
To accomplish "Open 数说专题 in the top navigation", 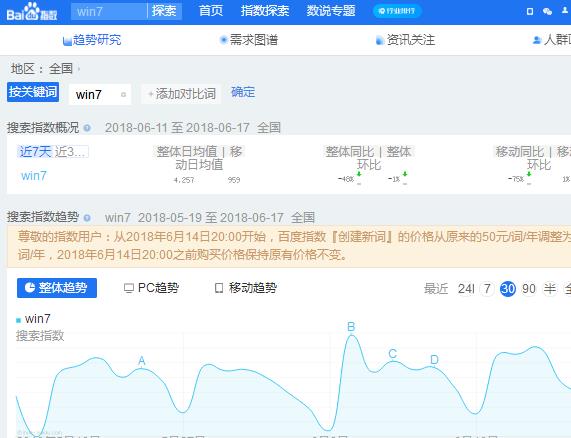I will [331, 11].
